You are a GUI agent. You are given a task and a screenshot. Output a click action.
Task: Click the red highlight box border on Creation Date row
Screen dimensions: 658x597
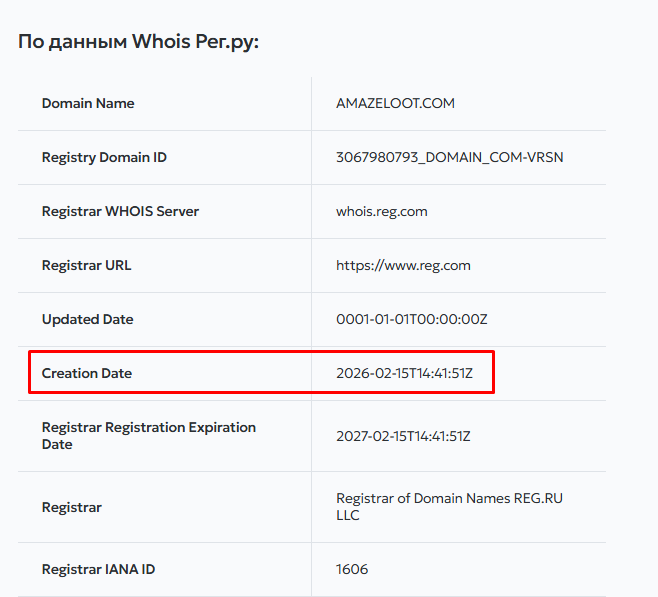point(261,352)
